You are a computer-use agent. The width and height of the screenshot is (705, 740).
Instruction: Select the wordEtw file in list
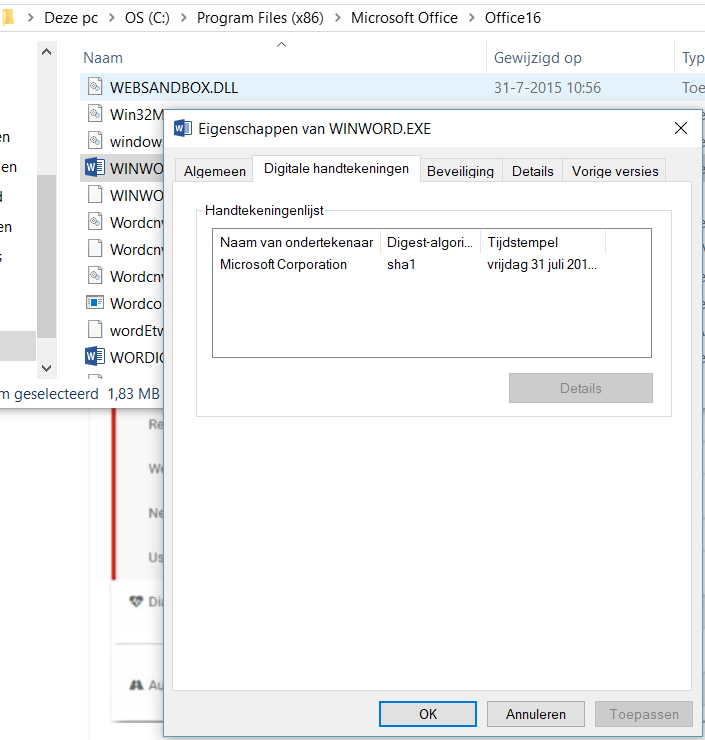(x=136, y=330)
